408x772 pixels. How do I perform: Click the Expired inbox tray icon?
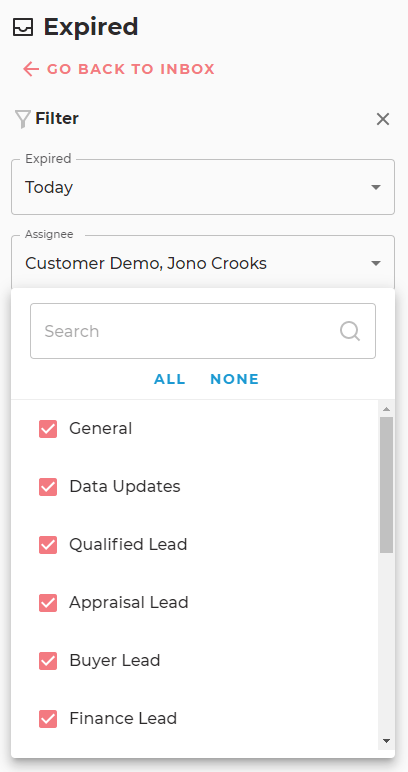[x=23, y=28]
